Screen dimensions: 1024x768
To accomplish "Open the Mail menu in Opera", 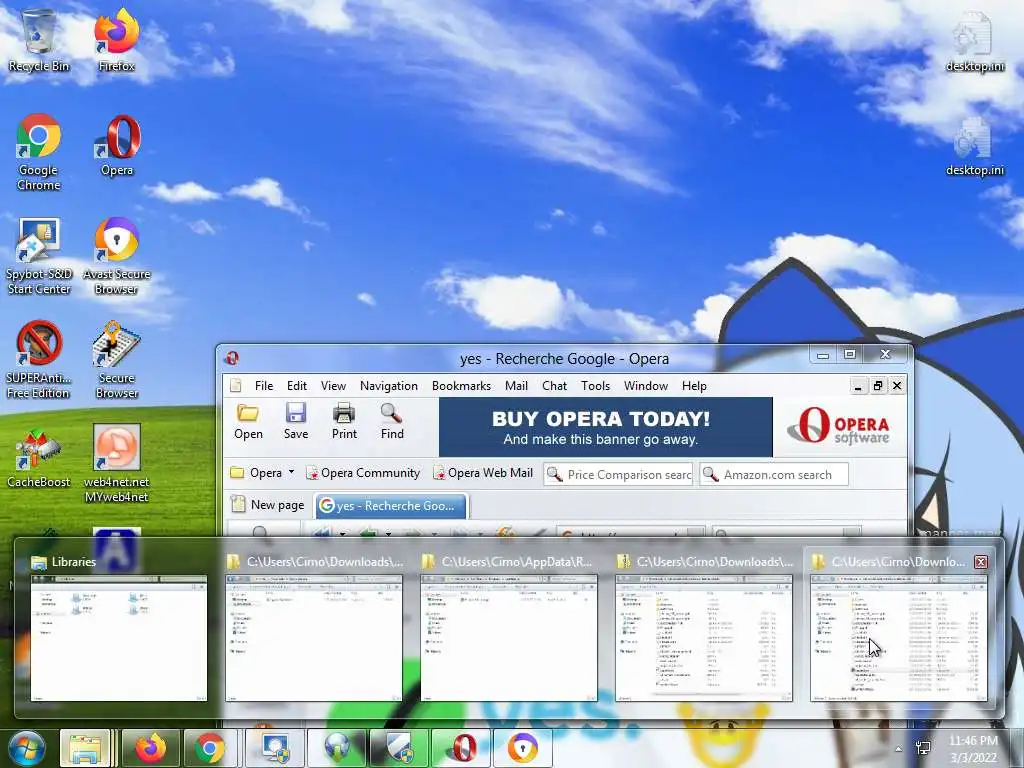I will click(x=516, y=386).
